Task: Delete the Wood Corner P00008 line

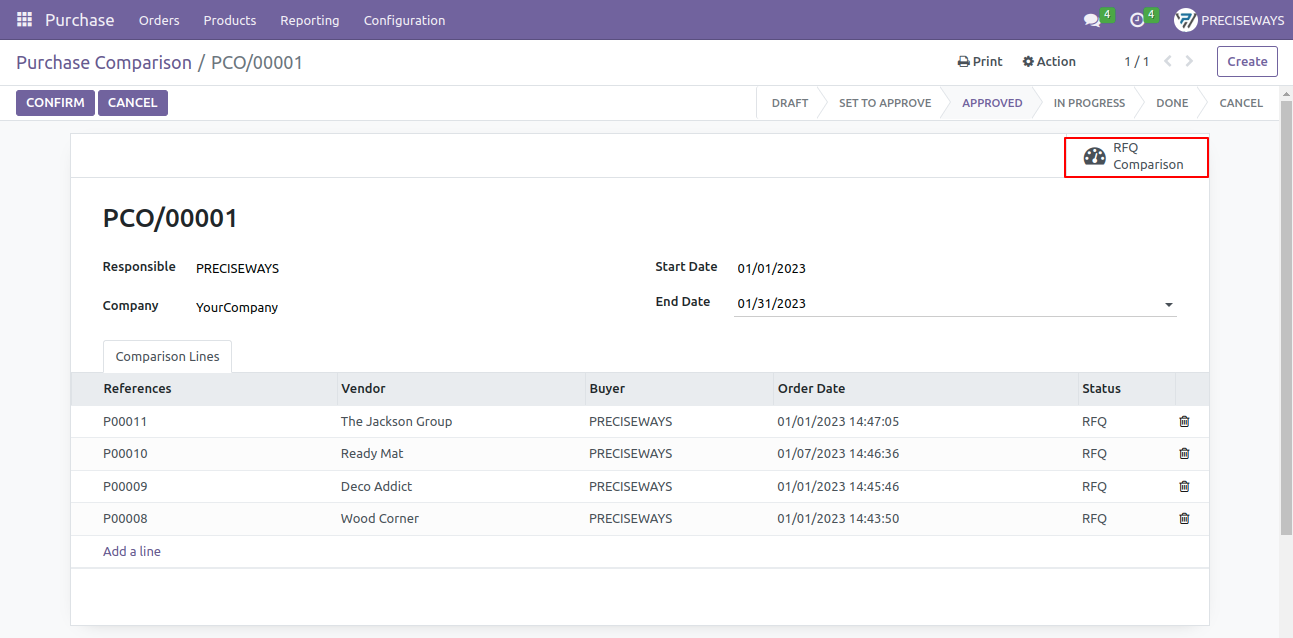Action: click(x=1184, y=518)
